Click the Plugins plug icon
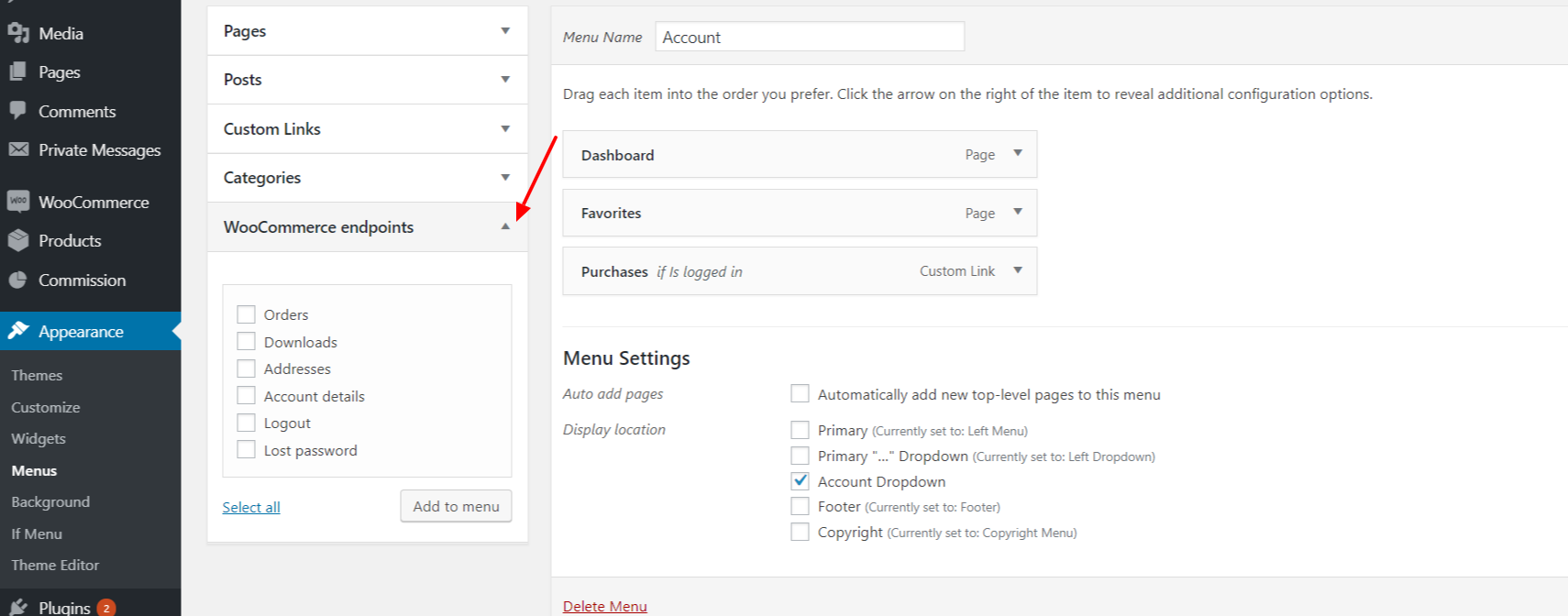The width and height of the screenshot is (1568, 616). 18,607
